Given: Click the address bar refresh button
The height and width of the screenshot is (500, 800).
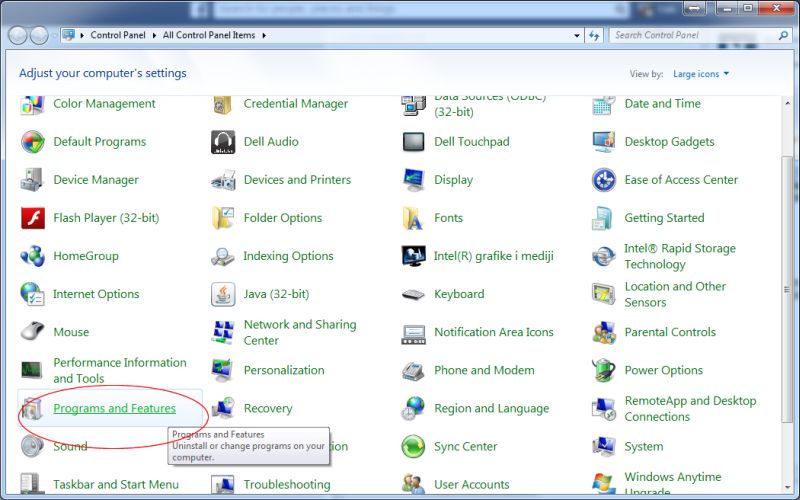Looking at the screenshot, I should (594, 35).
